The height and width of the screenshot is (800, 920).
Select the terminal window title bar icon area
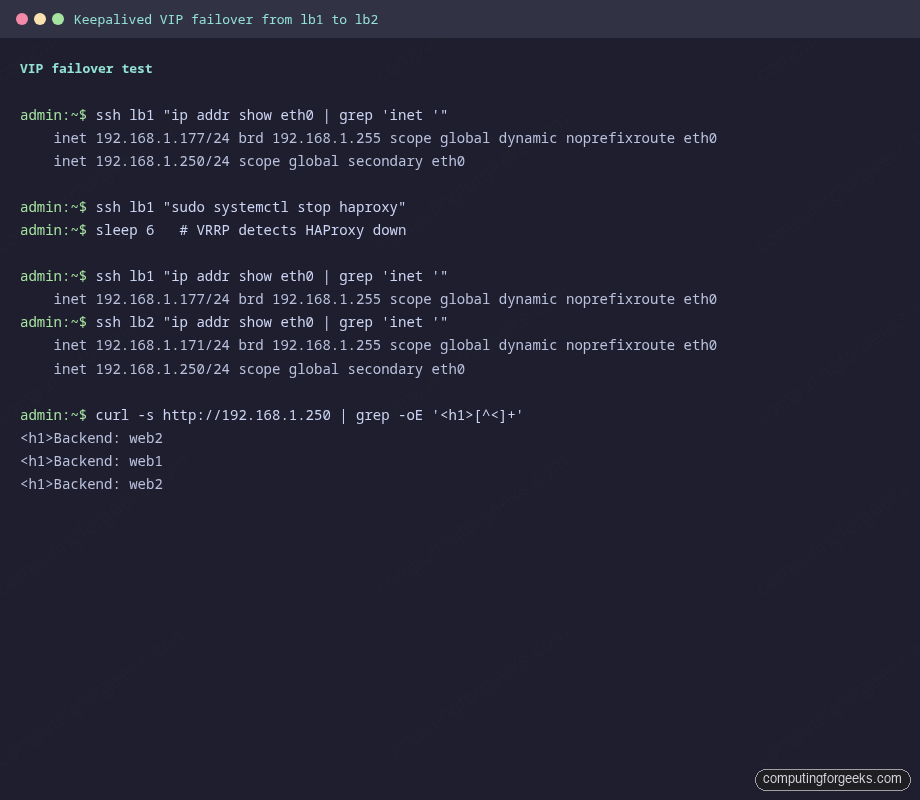tap(40, 18)
